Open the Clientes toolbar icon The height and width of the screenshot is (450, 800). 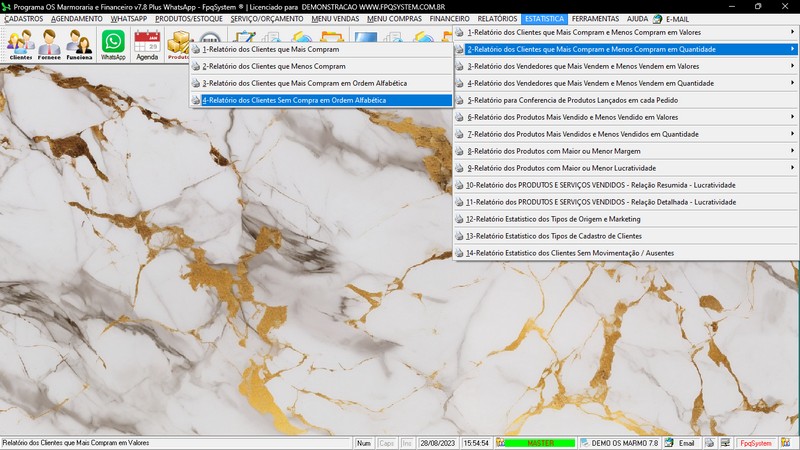pyautogui.click(x=20, y=44)
